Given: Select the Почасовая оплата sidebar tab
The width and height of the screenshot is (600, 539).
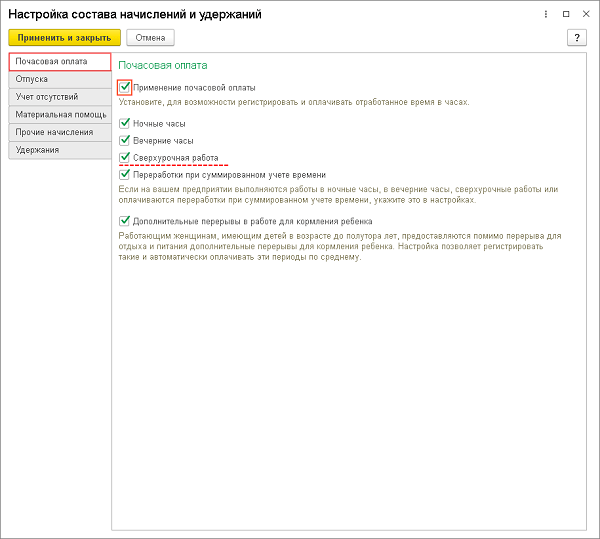Looking at the screenshot, I should [x=59, y=62].
